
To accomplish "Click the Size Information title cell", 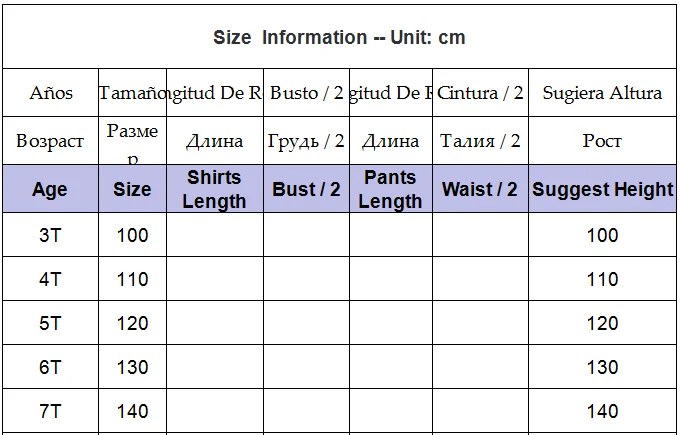I will point(339,37).
